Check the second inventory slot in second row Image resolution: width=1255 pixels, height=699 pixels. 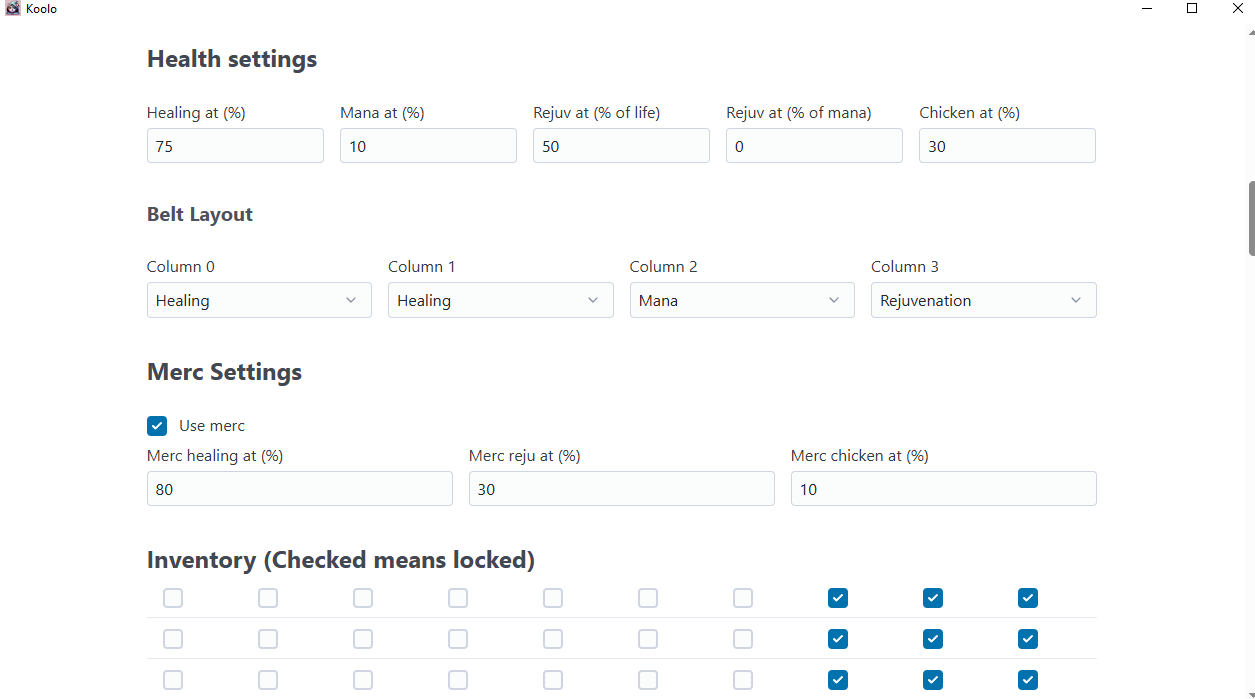click(x=268, y=639)
